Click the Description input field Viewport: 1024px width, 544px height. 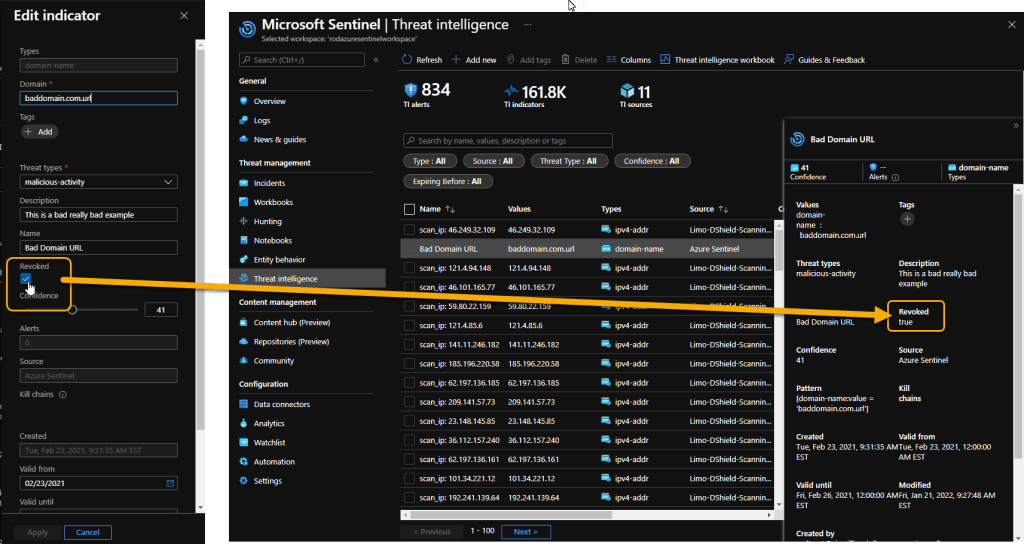point(99,215)
